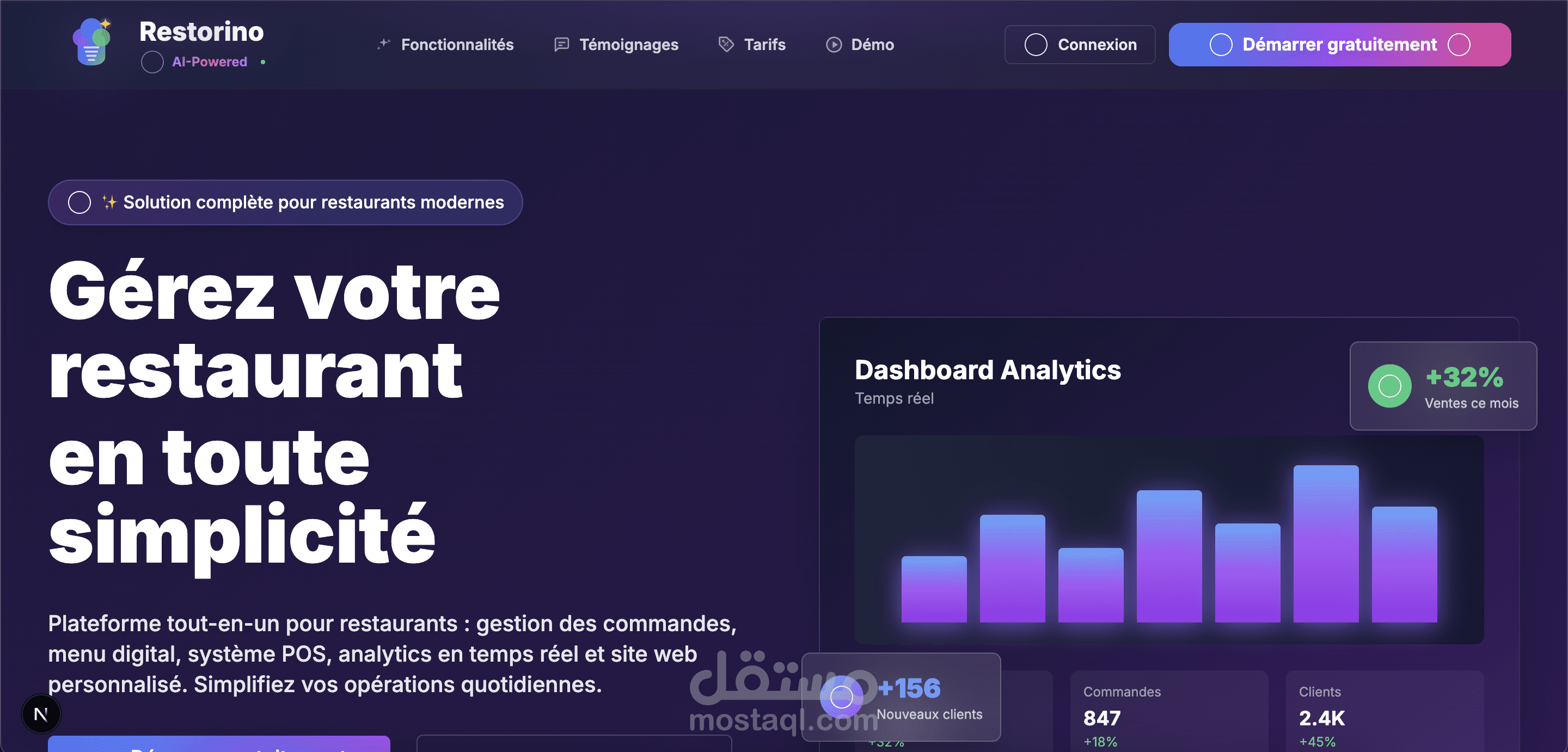Click the play icon beside Démo
1568x752 pixels.
[x=834, y=45]
